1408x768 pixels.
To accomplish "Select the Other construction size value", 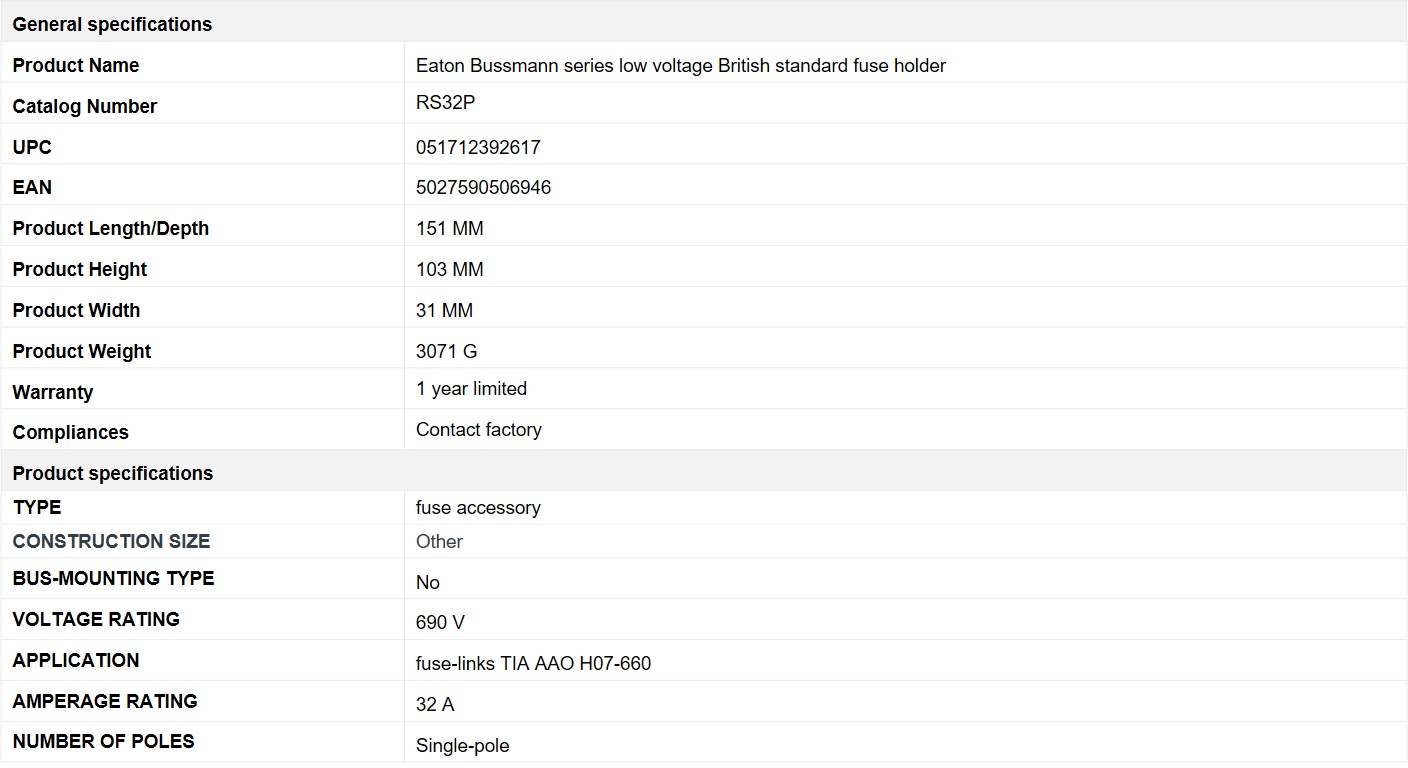I will tap(439, 541).
